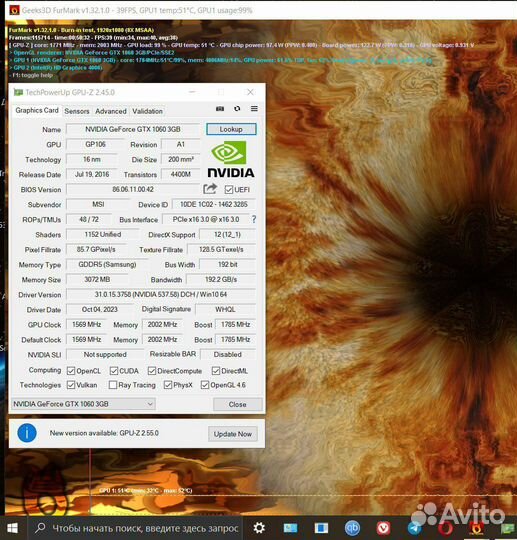Click the Driver Date value Oct 04, 2023
517x540 pixels.
(100, 309)
